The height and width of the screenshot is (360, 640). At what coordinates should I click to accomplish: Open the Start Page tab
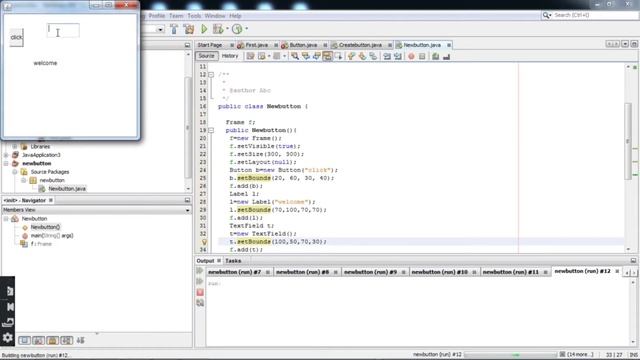[x=210, y=45]
